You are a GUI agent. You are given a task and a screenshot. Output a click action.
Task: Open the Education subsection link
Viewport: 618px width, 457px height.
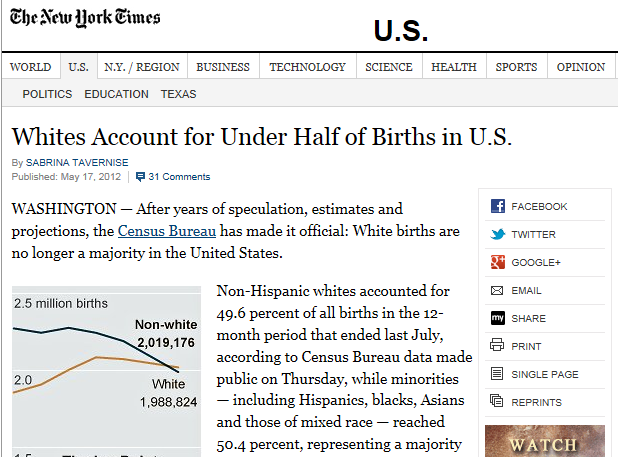pyautogui.click(x=116, y=94)
